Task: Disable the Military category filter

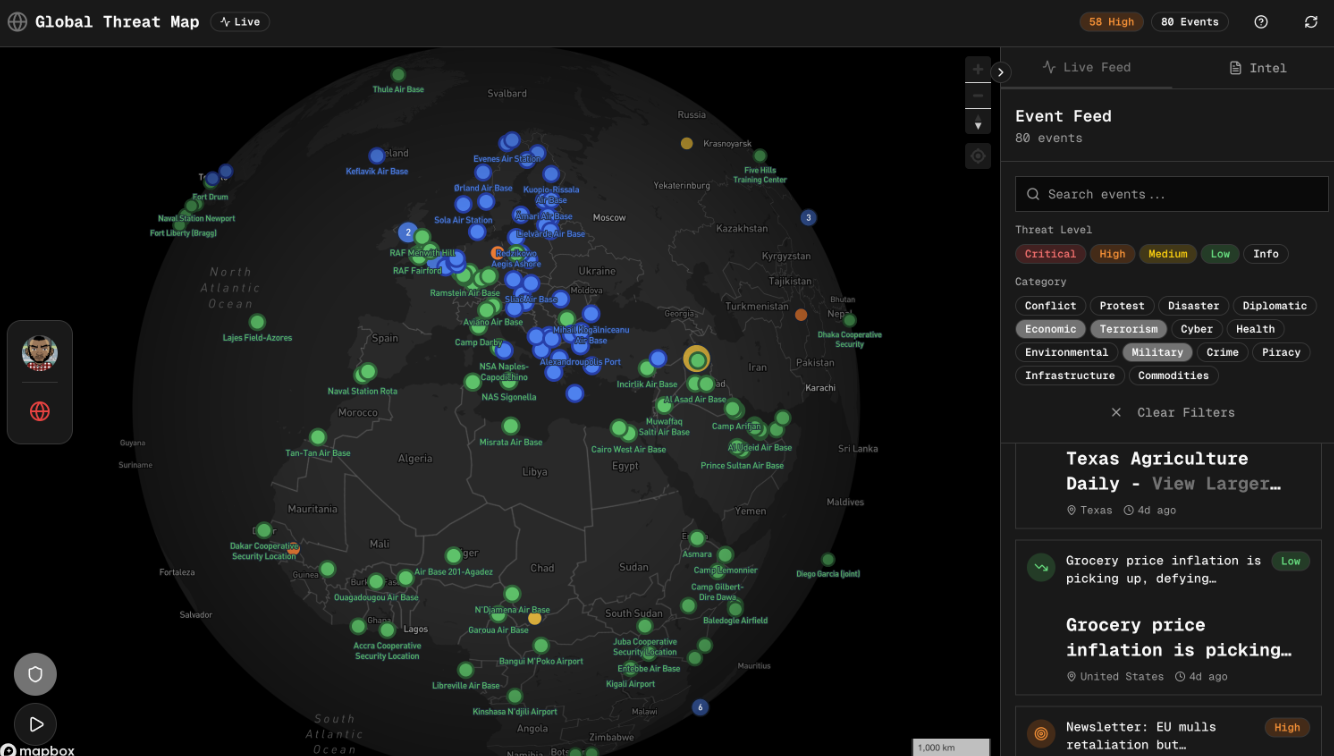Action: pos(1157,352)
